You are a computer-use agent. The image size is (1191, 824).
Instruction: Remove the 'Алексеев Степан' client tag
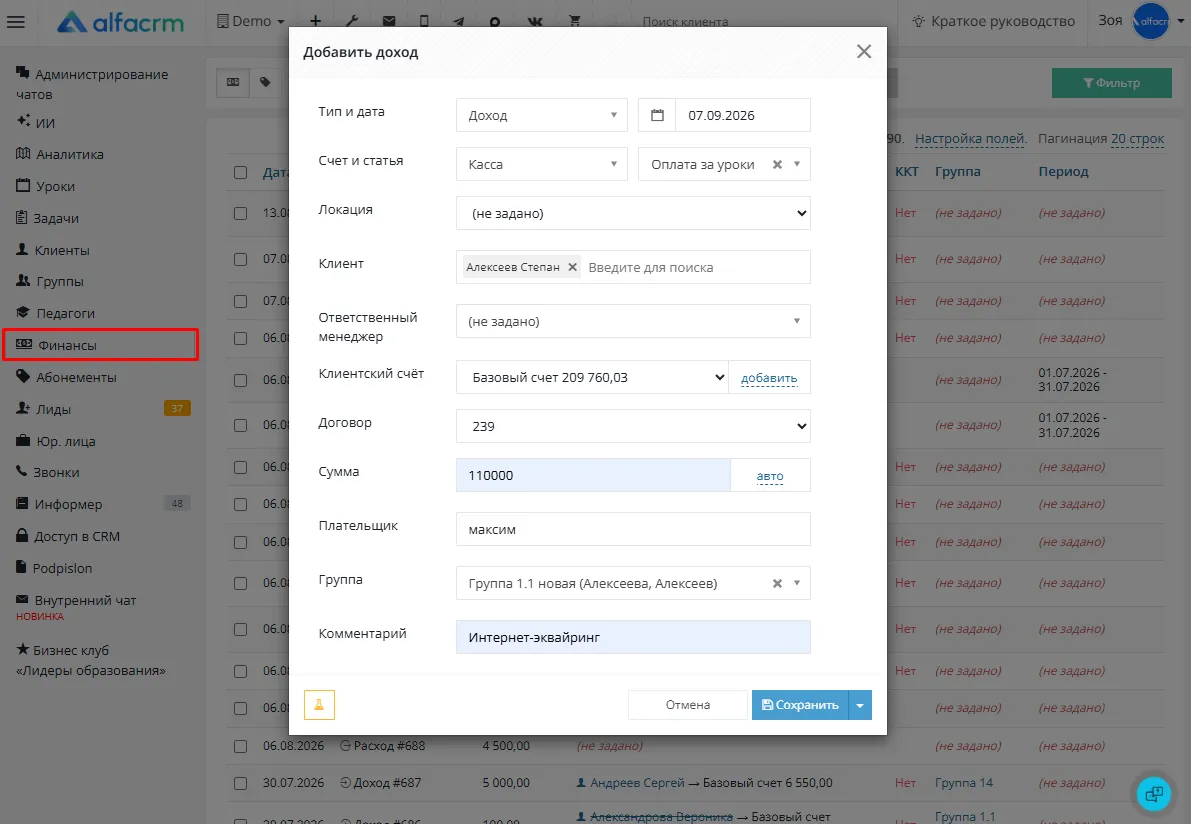pyautogui.click(x=573, y=267)
